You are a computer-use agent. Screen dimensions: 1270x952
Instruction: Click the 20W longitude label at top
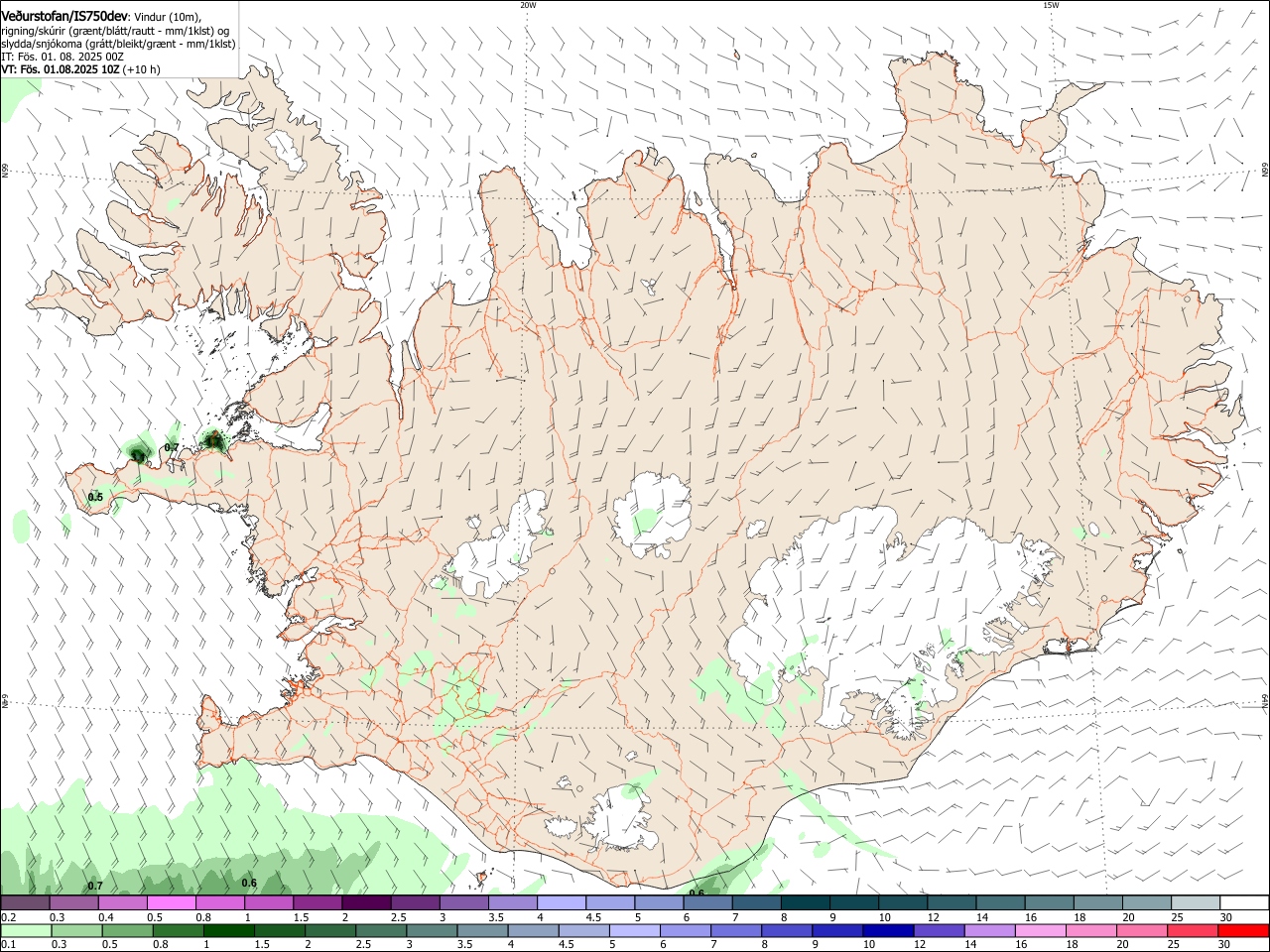[x=528, y=5]
